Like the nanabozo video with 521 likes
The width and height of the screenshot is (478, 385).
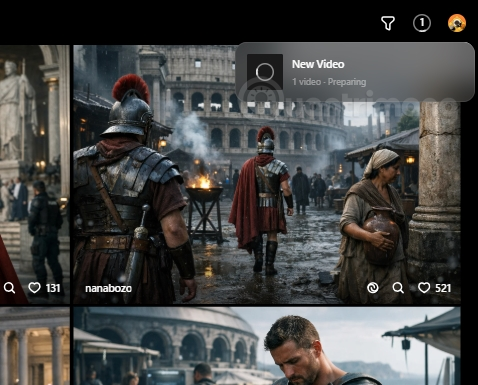[424, 288]
